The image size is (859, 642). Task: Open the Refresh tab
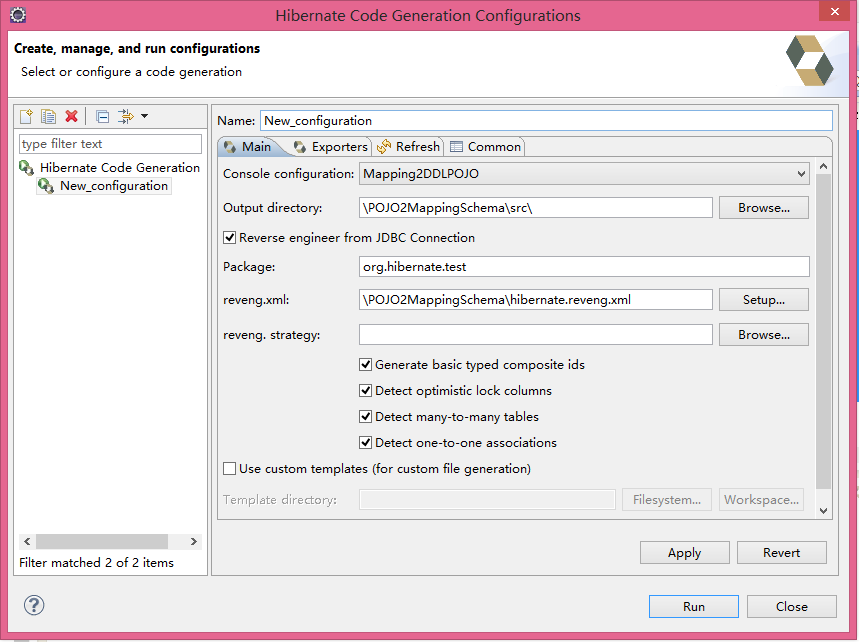(x=408, y=147)
